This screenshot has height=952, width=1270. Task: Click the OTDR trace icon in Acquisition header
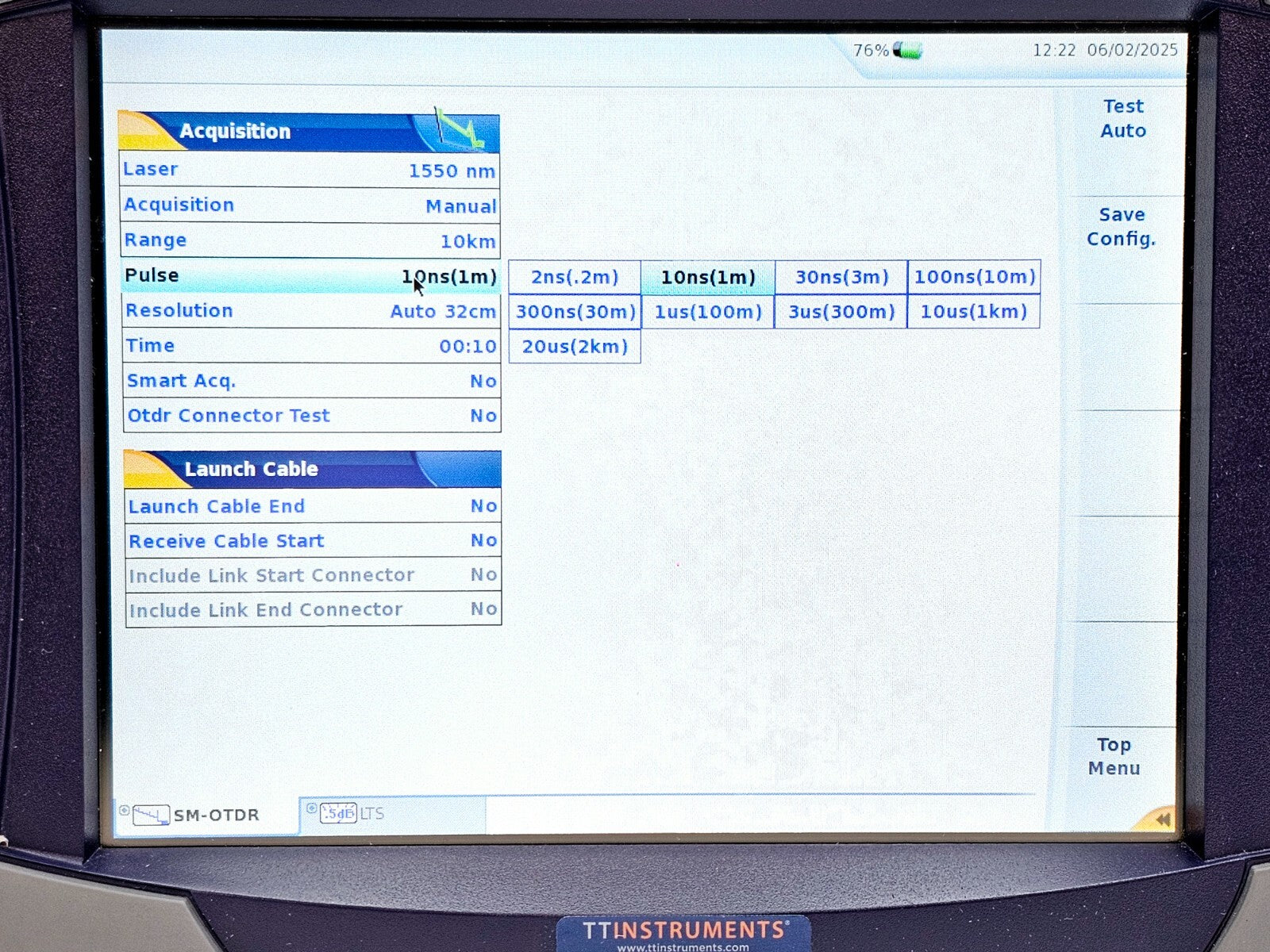click(x=460, y=131)
